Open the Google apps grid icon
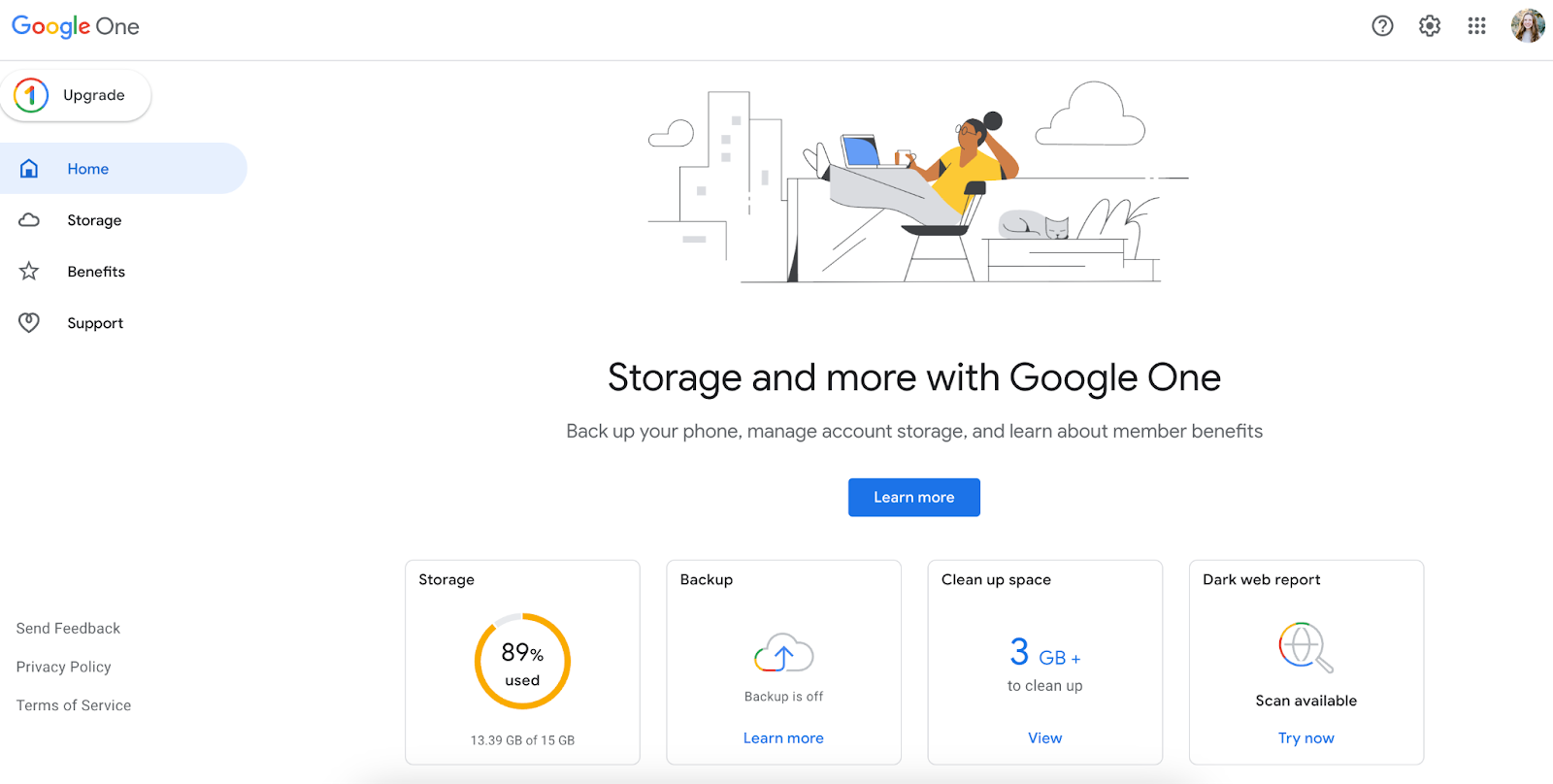The width and height of the screenshot is (1553, 784). coord(1476,26)
